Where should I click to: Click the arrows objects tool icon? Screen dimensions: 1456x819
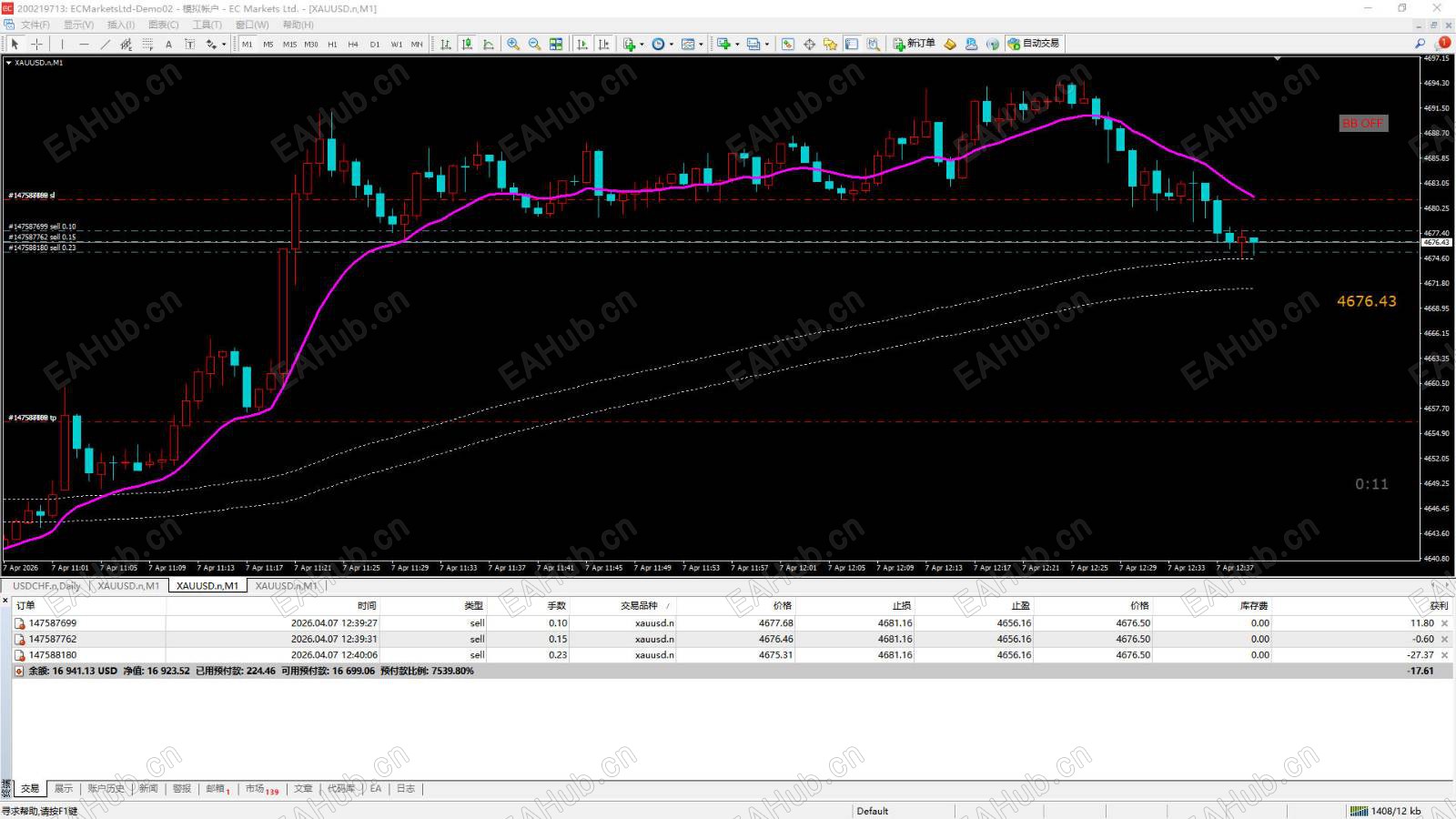coord(211,44)
